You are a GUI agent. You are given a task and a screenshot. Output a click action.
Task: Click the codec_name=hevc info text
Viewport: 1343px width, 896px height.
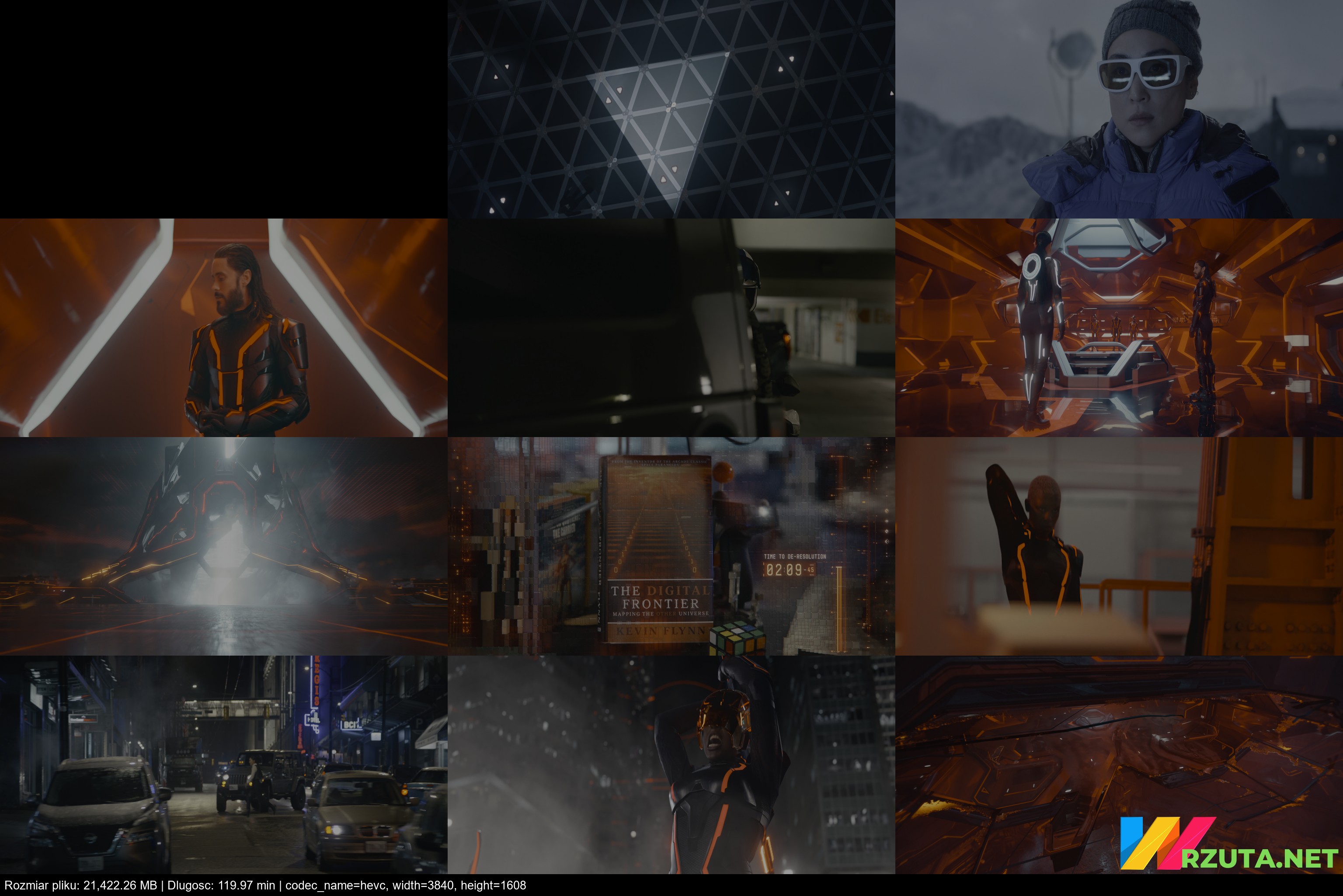(x=337, y=885)
